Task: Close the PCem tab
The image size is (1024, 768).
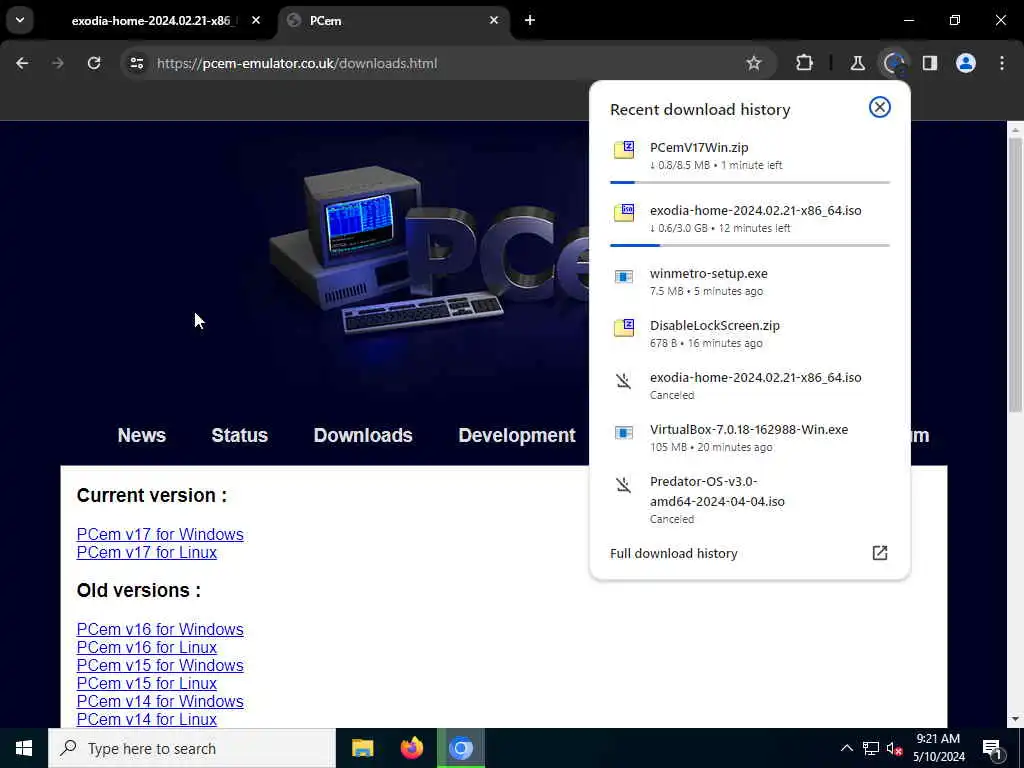Action: tap(494, 20)
